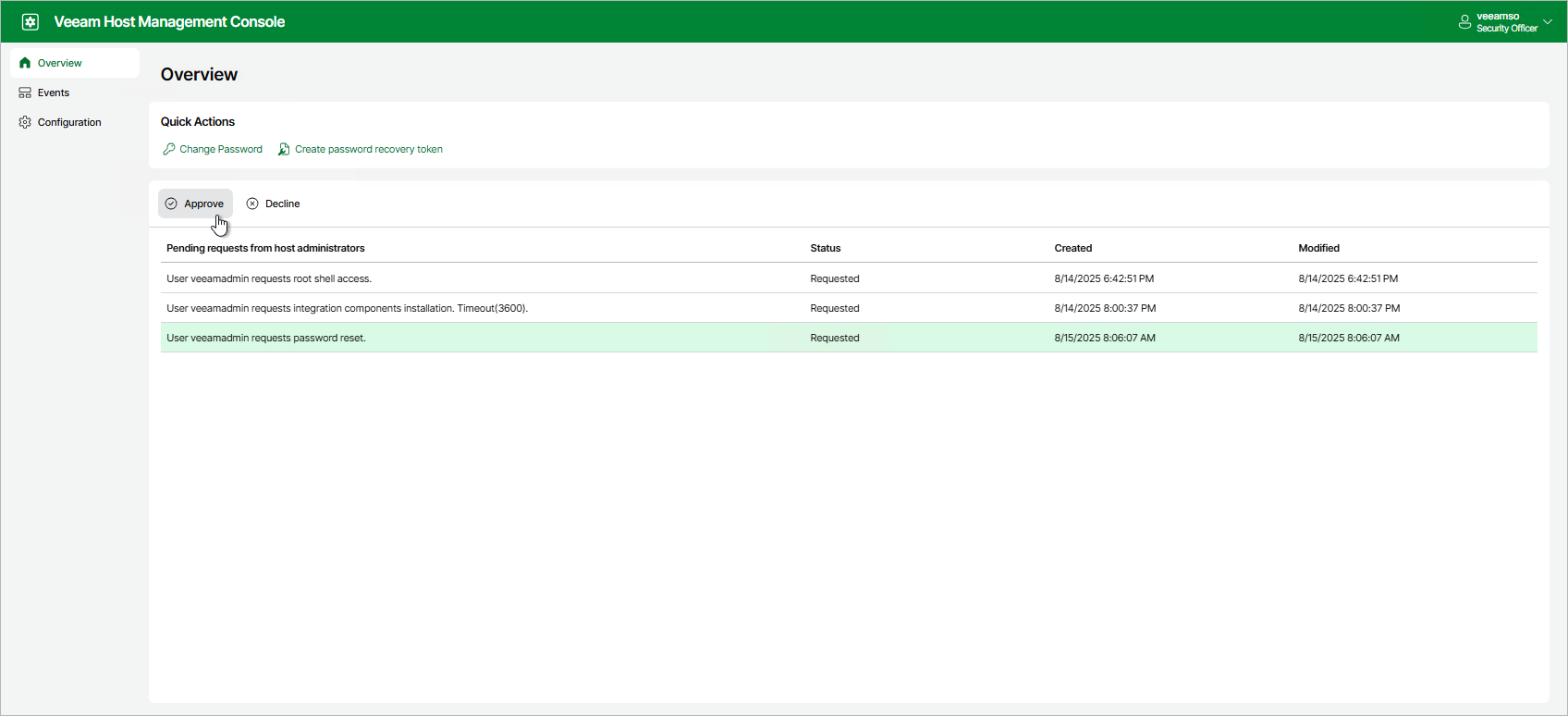The height and width of the screenshot is (716, 1568).
Task: Create a password recovery token
Action: point(361,149)
